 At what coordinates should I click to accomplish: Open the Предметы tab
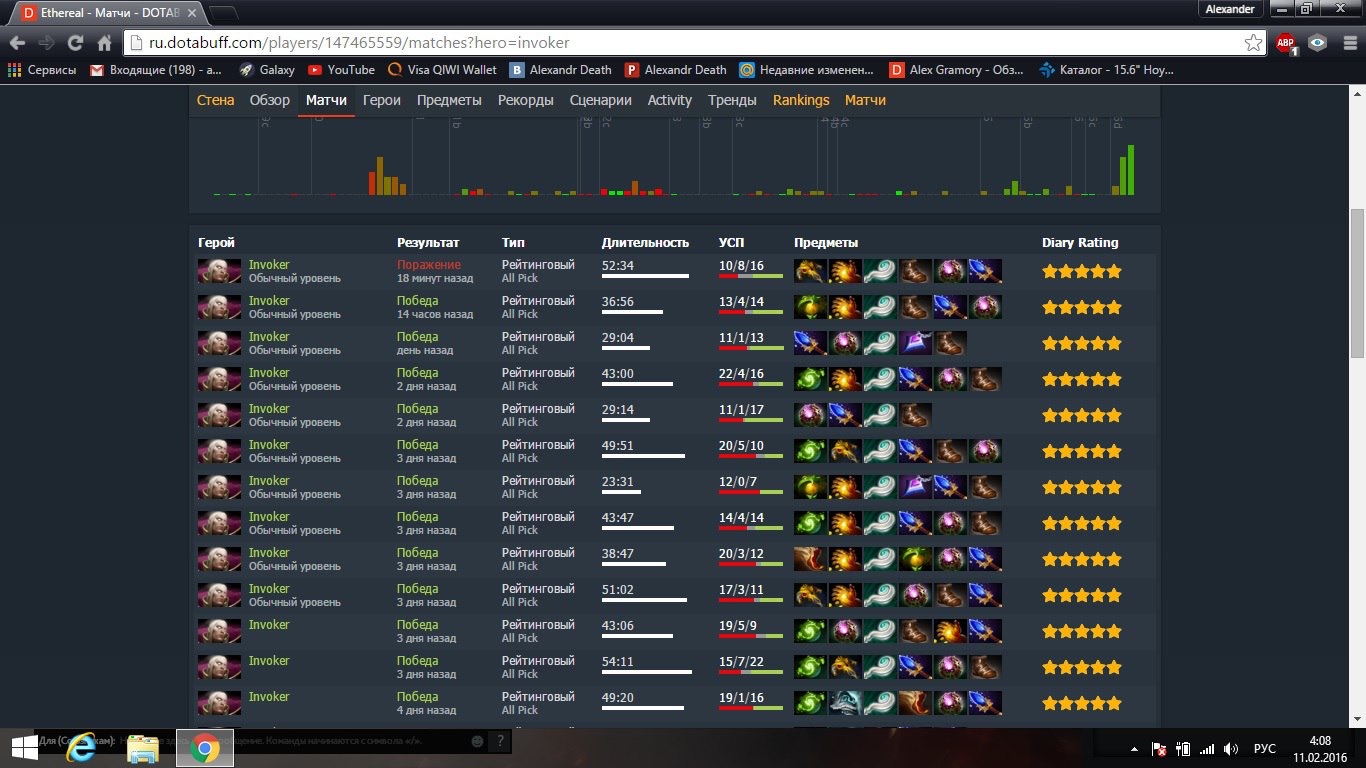pos(449,100)
